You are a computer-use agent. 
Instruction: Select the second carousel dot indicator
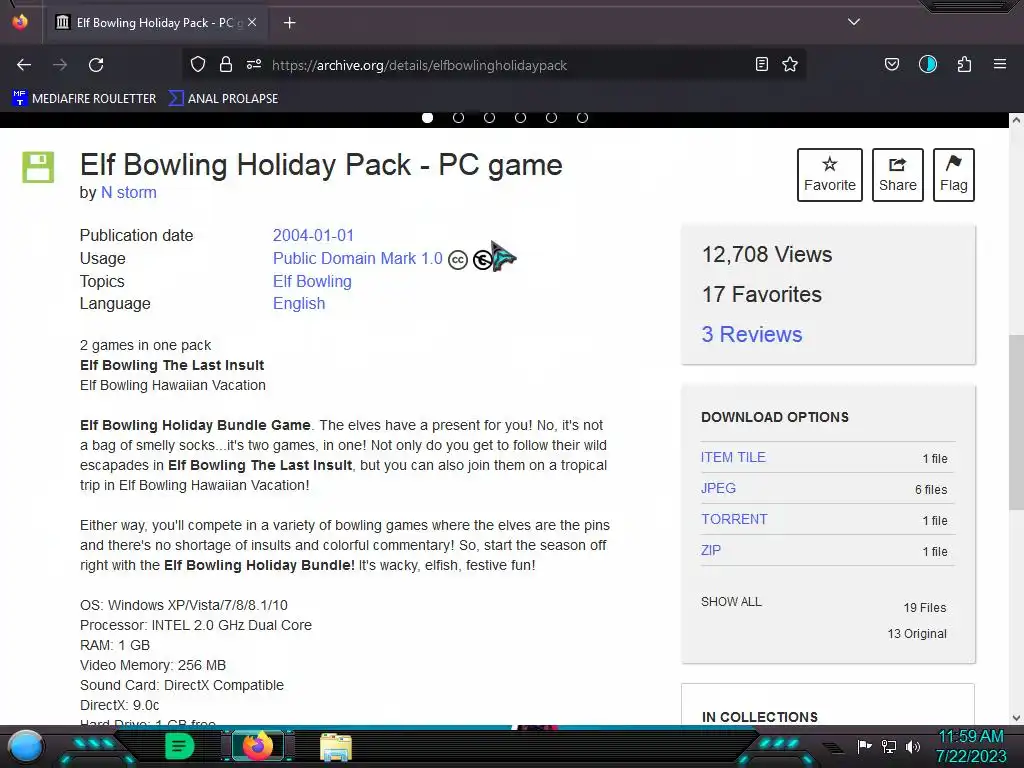point(458,118)
